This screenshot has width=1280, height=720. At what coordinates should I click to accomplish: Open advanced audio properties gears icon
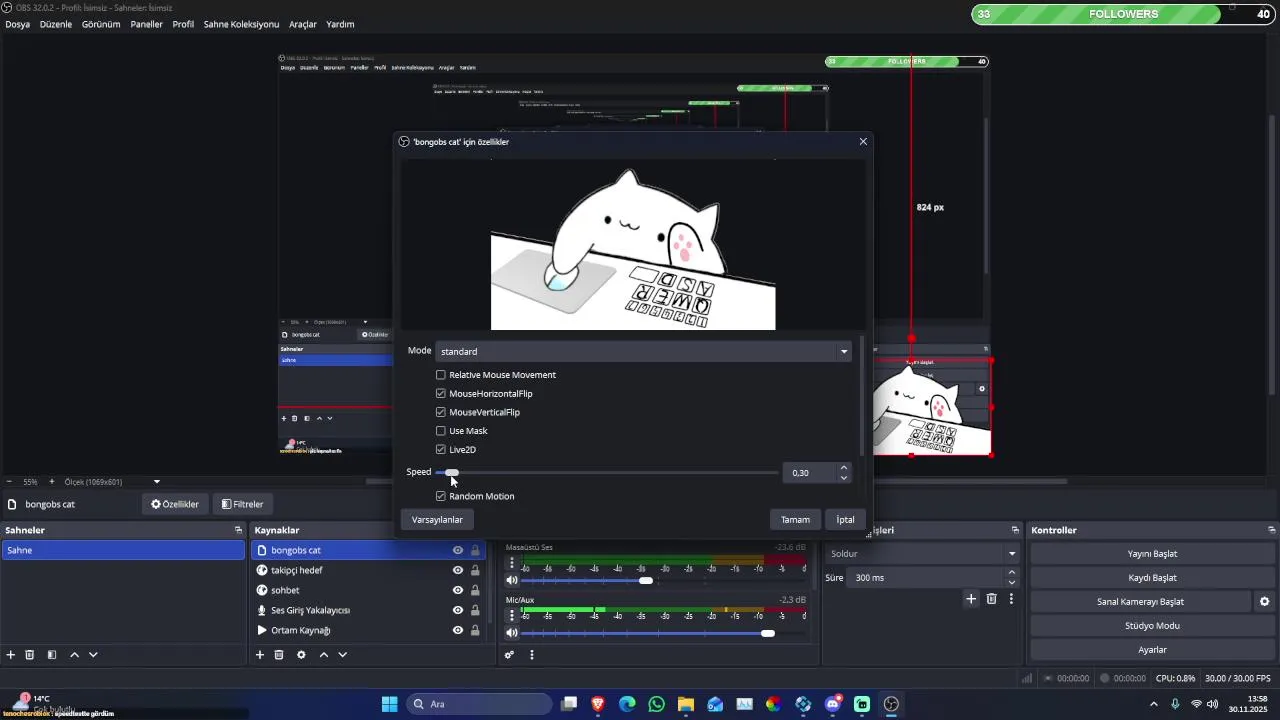coord(509,655)
